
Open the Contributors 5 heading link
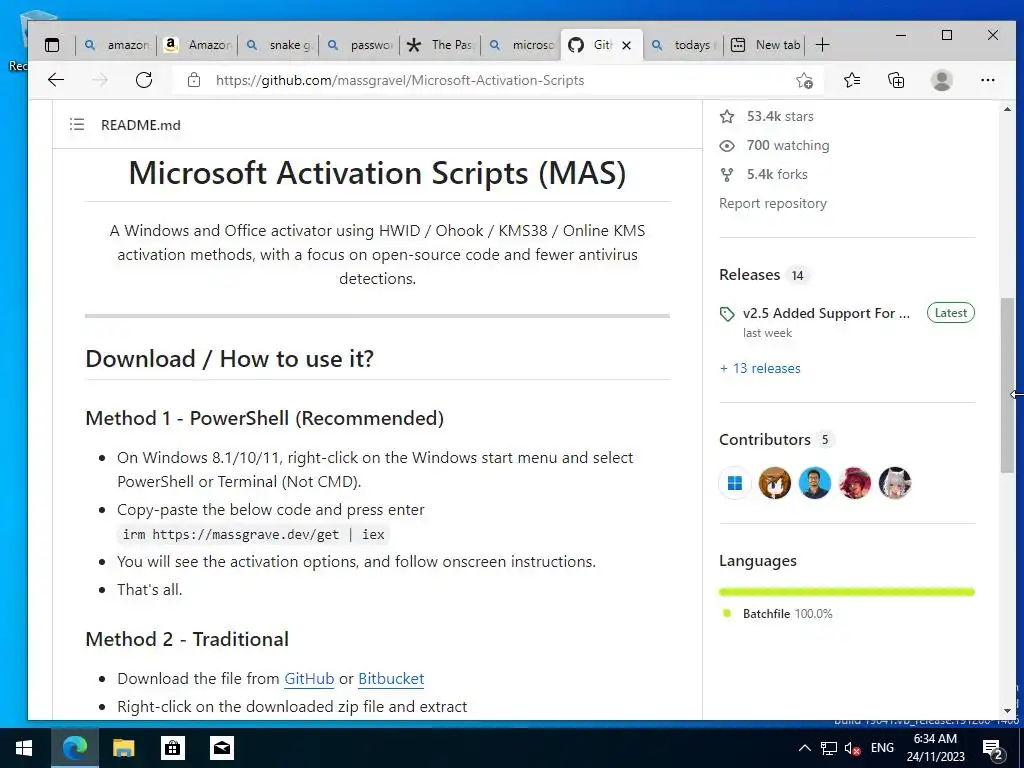pos(776,440)
